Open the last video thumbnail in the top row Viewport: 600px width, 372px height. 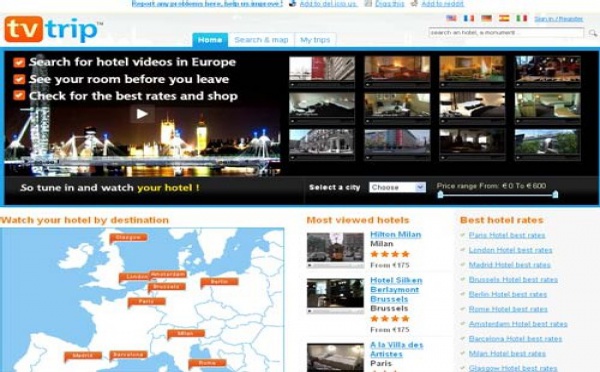point(548,71)
